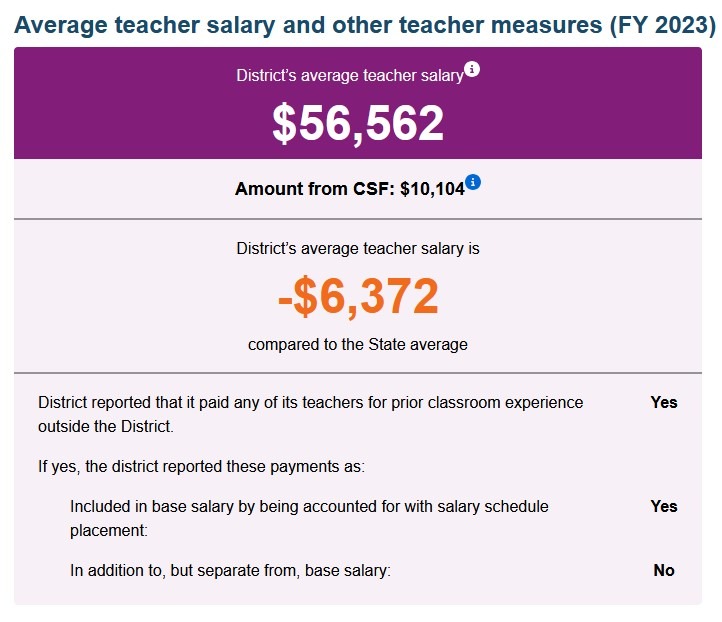Click the white 'District's average teacher salary' banner label

[349, 75]
